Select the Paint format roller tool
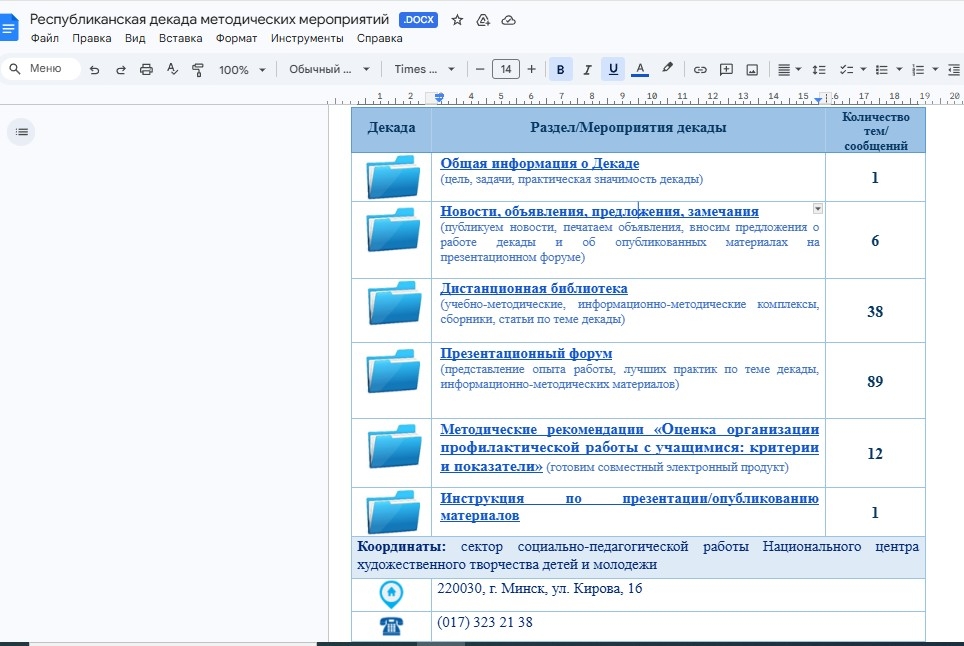The height and width of the screenshot is (646, 964). click(x=197, y=70)
